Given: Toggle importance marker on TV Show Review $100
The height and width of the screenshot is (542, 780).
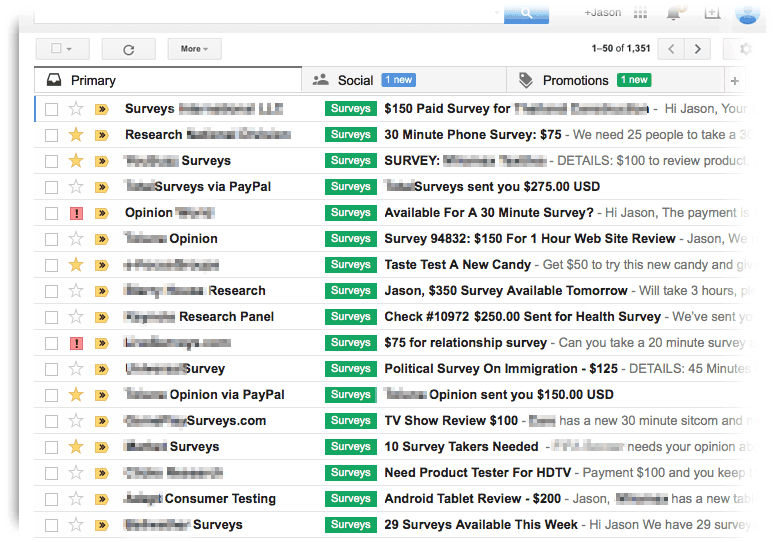Looking at the screenshot, I should [102, 421].
